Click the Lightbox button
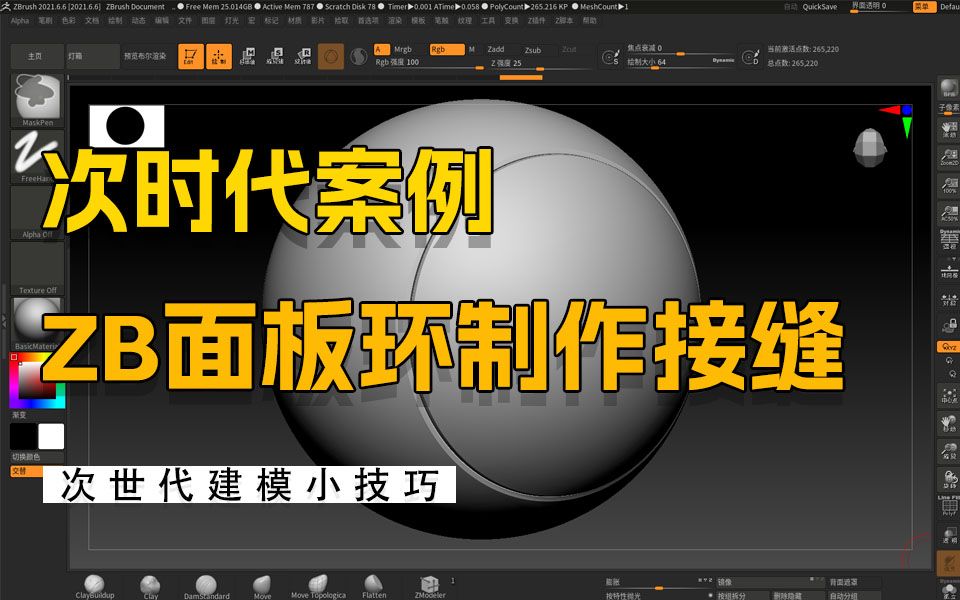The height and width of the screenshot is (600, 960). point(92,56)
